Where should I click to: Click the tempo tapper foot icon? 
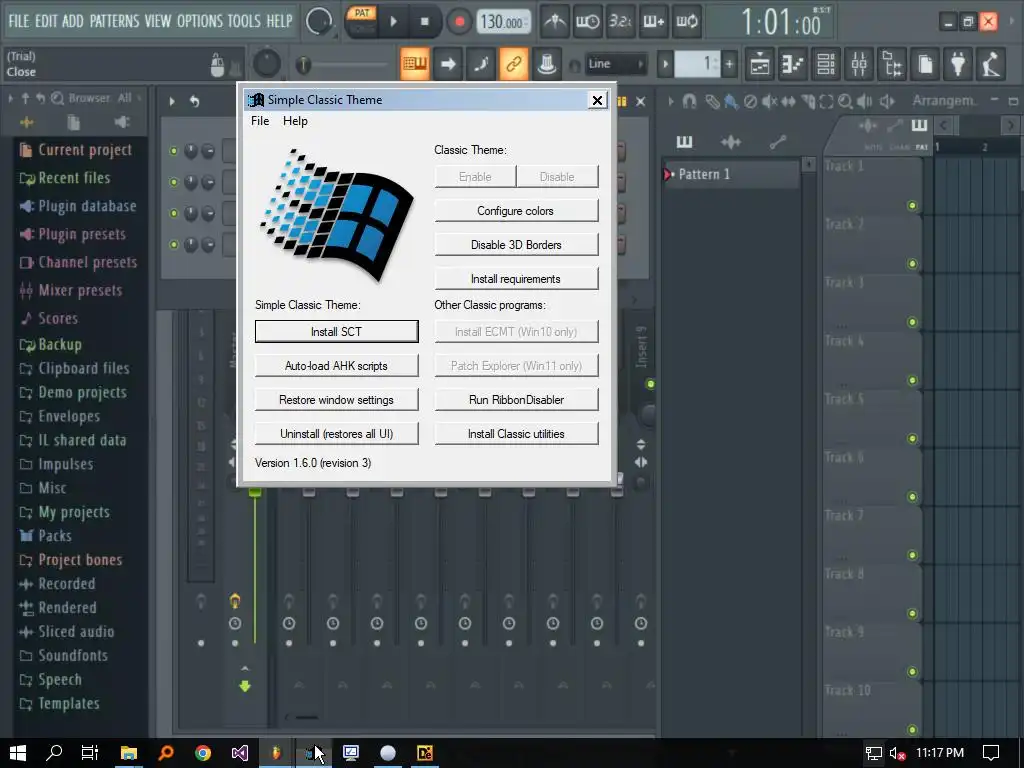click(x=991, y=64)
